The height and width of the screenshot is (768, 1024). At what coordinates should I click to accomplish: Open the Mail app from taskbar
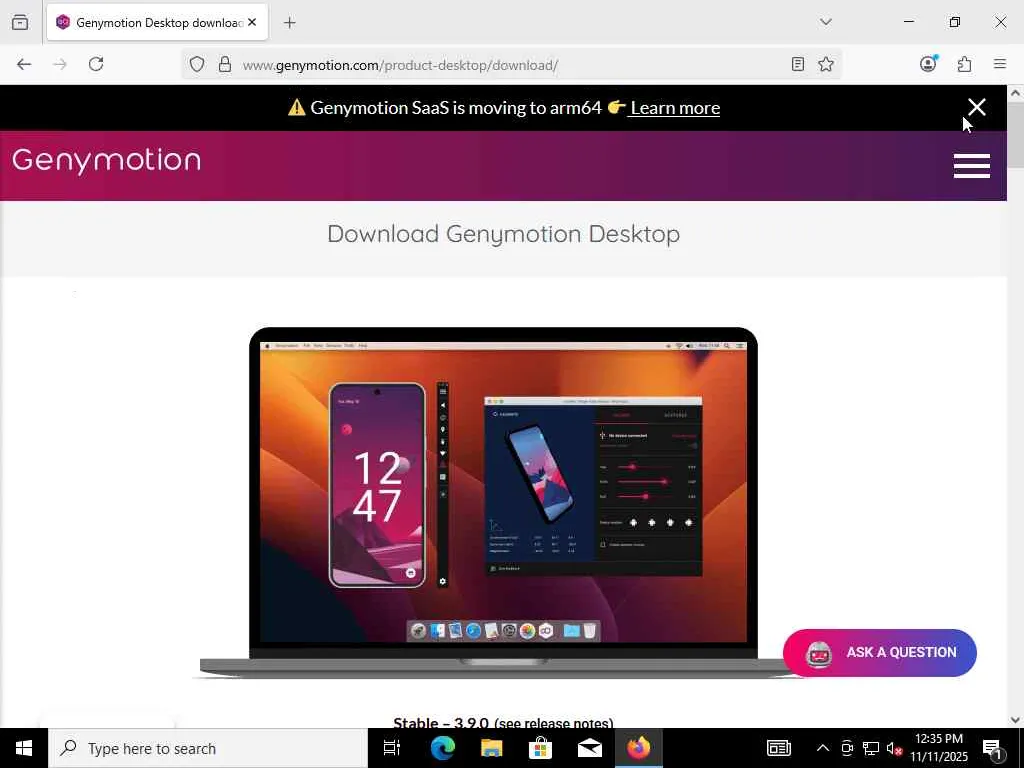589,748
